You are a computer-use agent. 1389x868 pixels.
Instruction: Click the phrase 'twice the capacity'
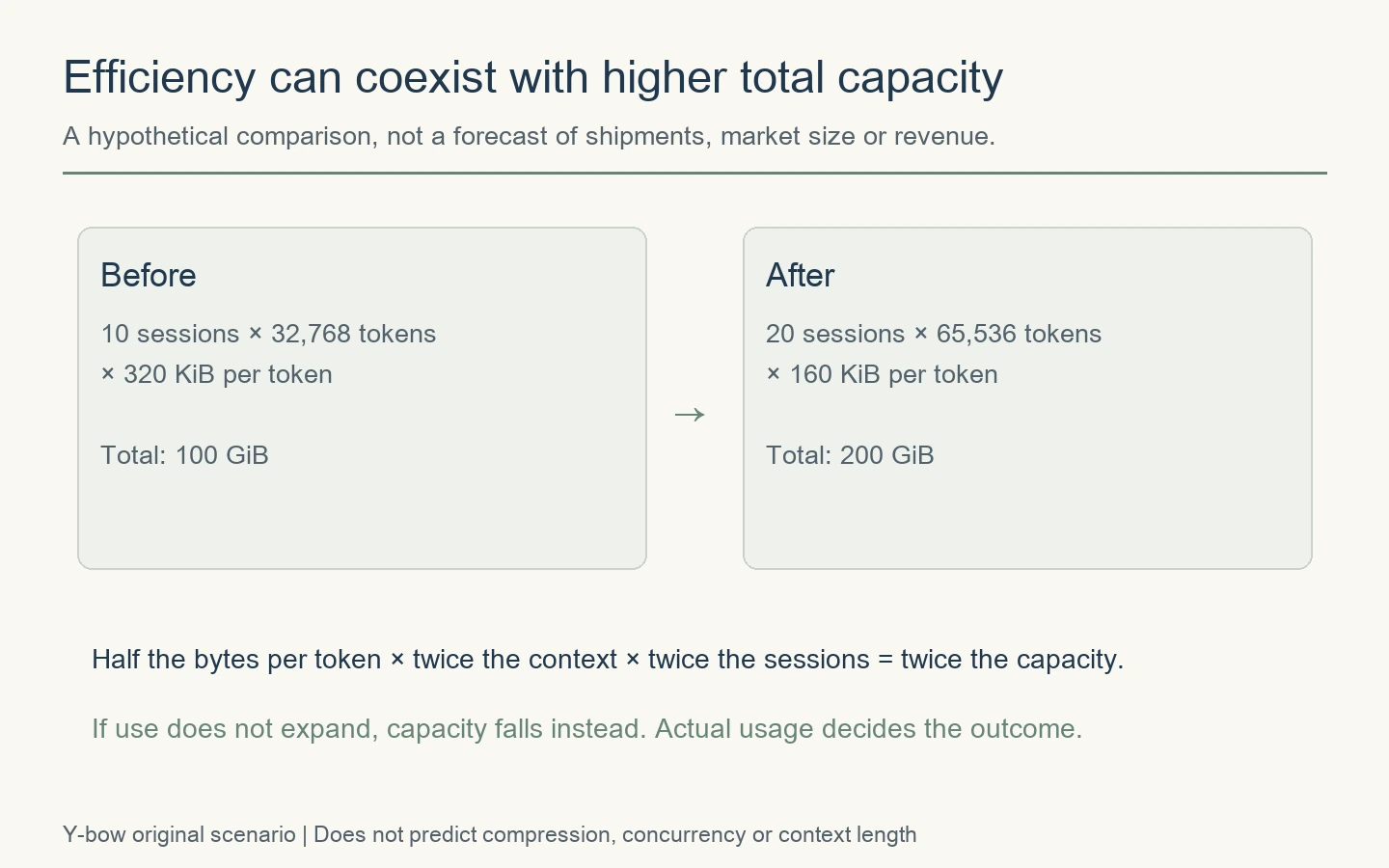click(x=1012, y=660)
